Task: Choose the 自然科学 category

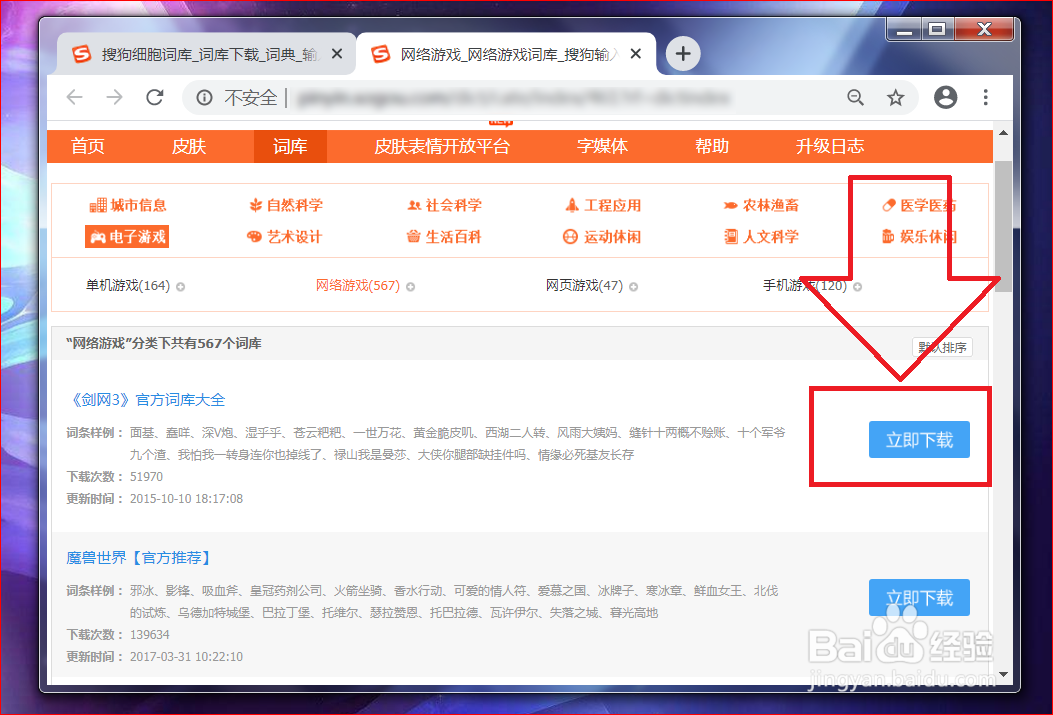Action: click(286, 205)
